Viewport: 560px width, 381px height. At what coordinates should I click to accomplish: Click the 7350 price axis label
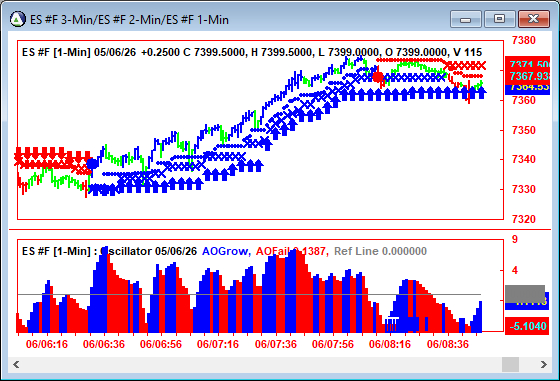[524, 130]
